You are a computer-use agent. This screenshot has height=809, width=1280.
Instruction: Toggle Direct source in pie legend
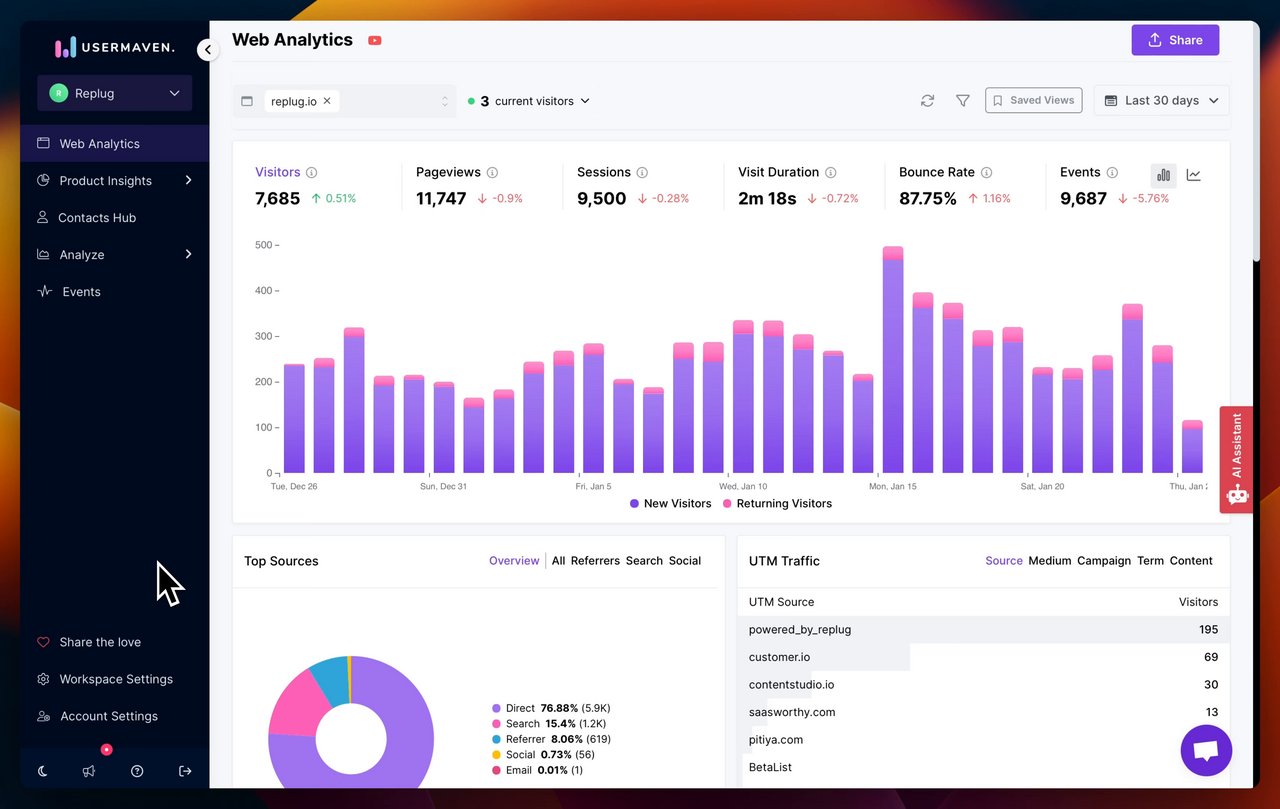(551, 708)
